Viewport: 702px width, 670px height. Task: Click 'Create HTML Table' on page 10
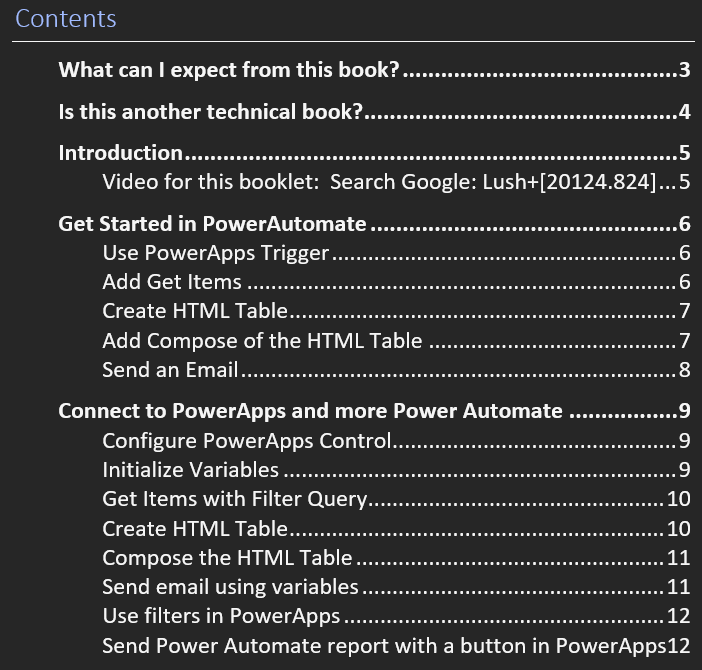(x=195, y=528)
